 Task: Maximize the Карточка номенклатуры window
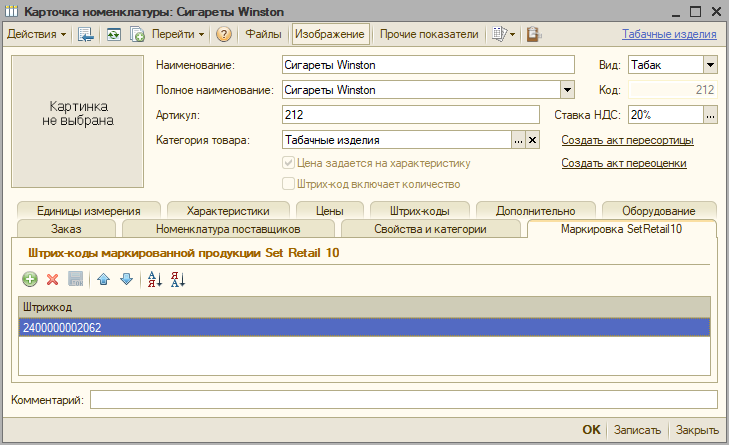coord(696,12)
